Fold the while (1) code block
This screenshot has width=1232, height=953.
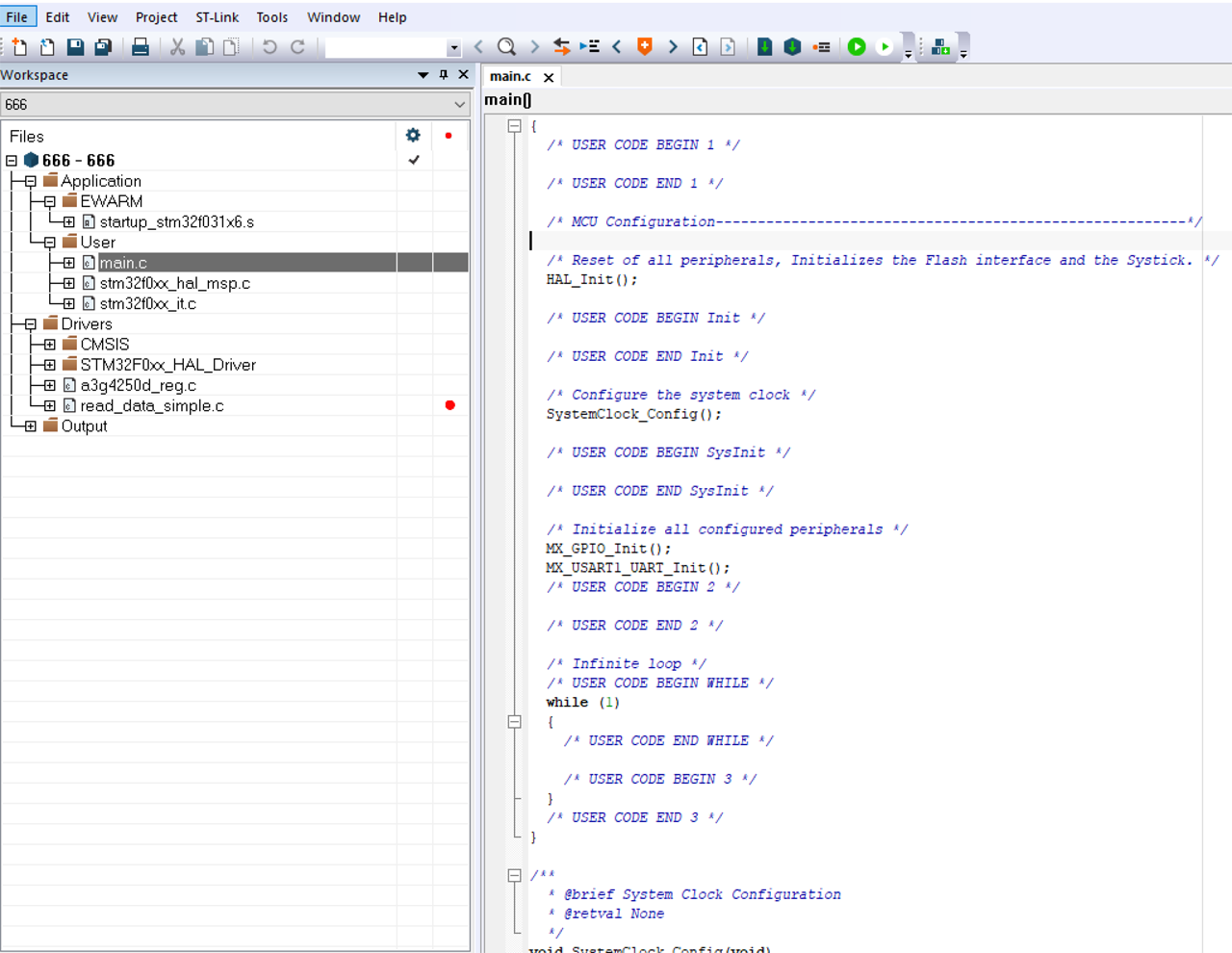click(x=515, y=722)
